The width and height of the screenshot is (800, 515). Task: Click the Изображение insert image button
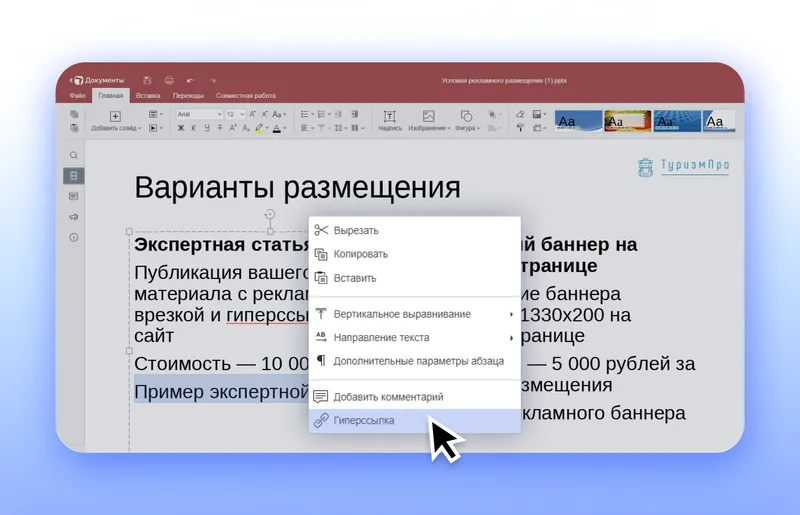click(x=429, y=121)
